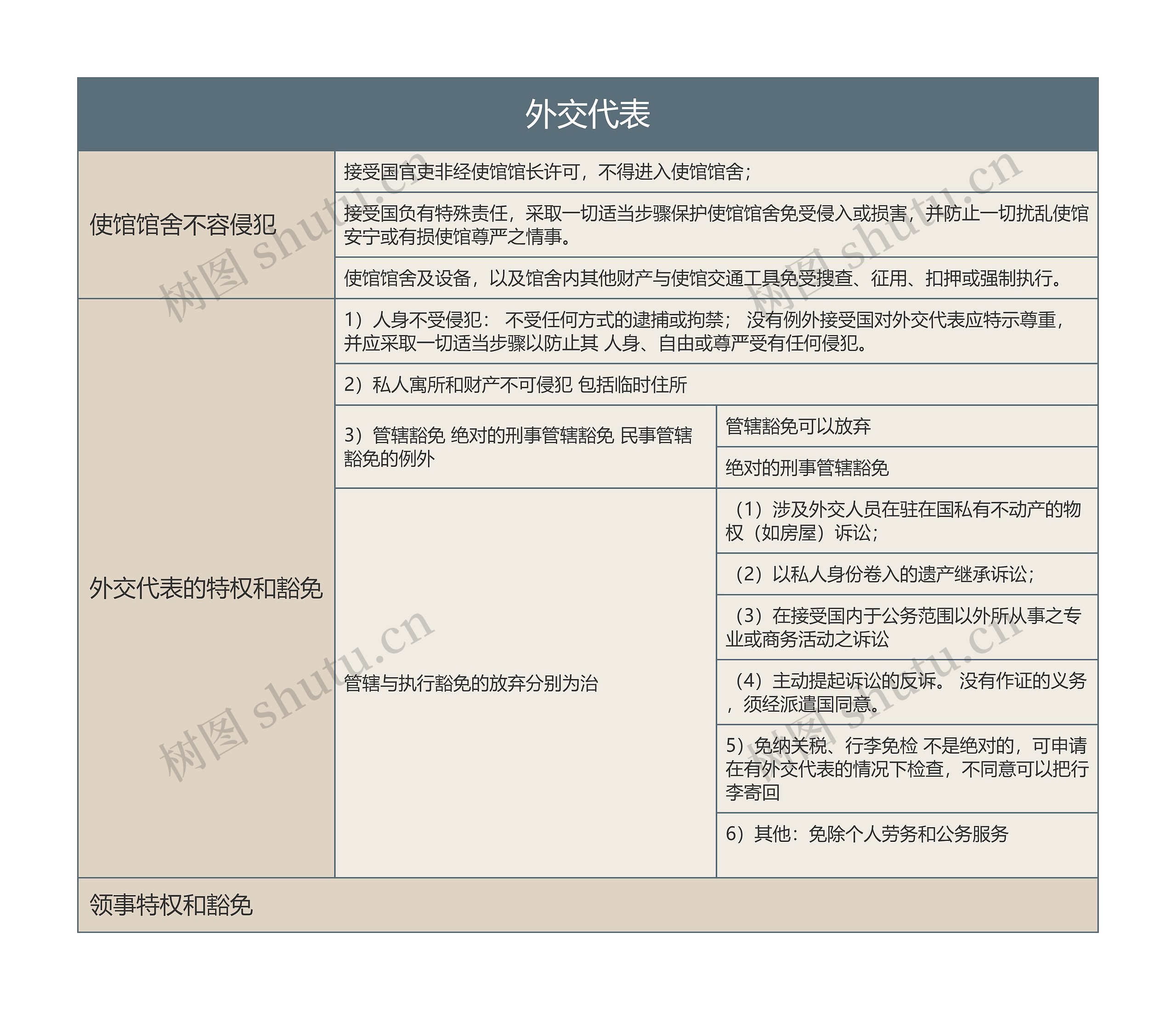Select the cell 管辖与执行豁免的放弃分别为治

(526, 683)
